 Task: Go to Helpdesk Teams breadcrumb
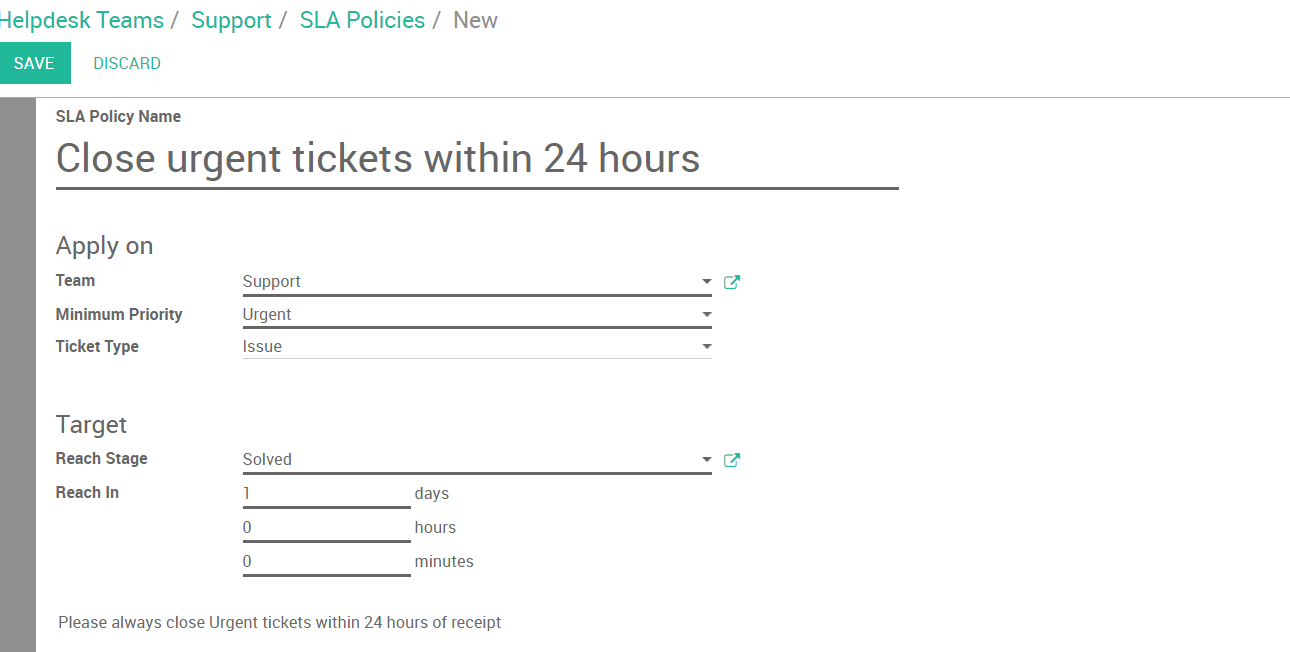pyautogui.click(x=82, y=20)
